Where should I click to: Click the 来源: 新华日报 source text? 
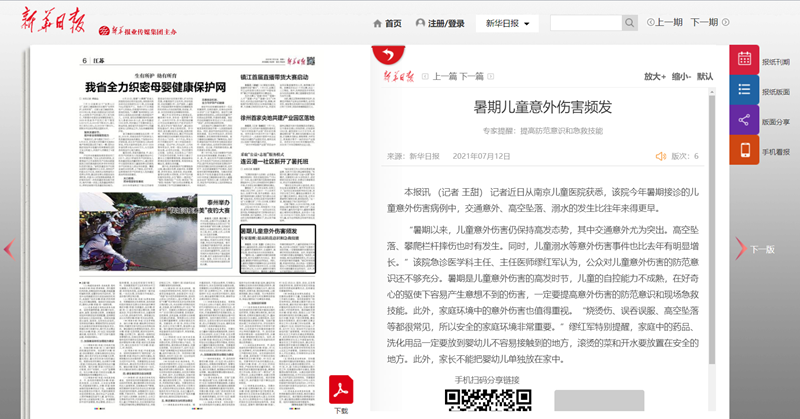pyautogui.click(x=413, y=156)
